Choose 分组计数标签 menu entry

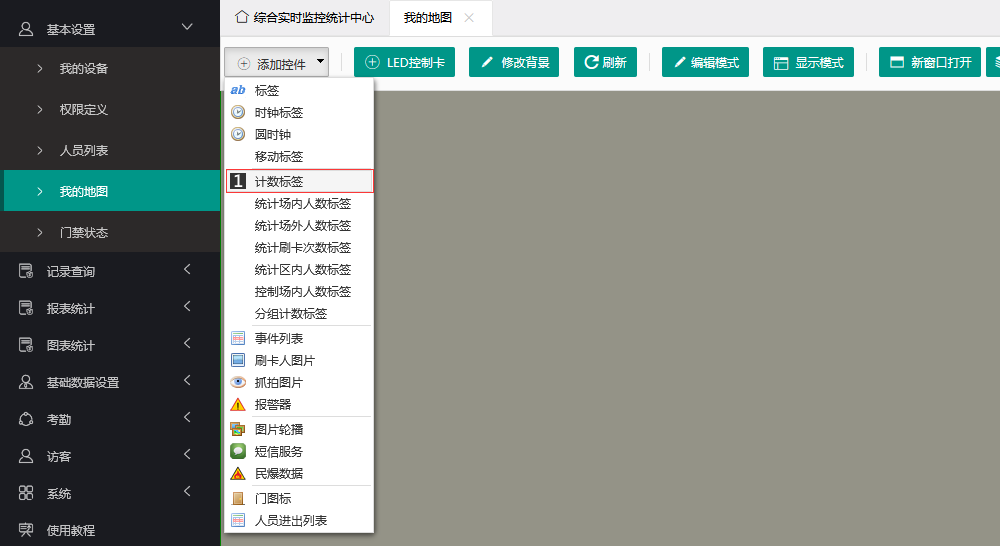pos(299,313)
